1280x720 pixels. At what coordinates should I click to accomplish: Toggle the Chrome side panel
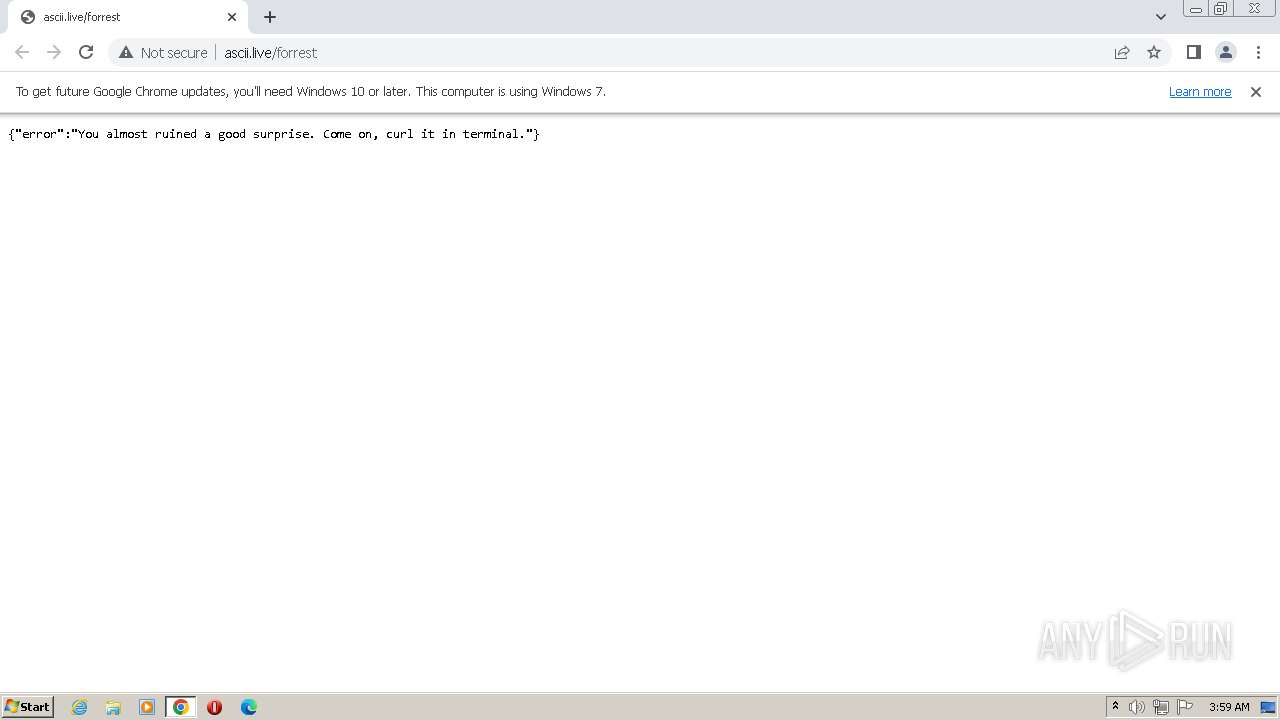(1193, 52)
